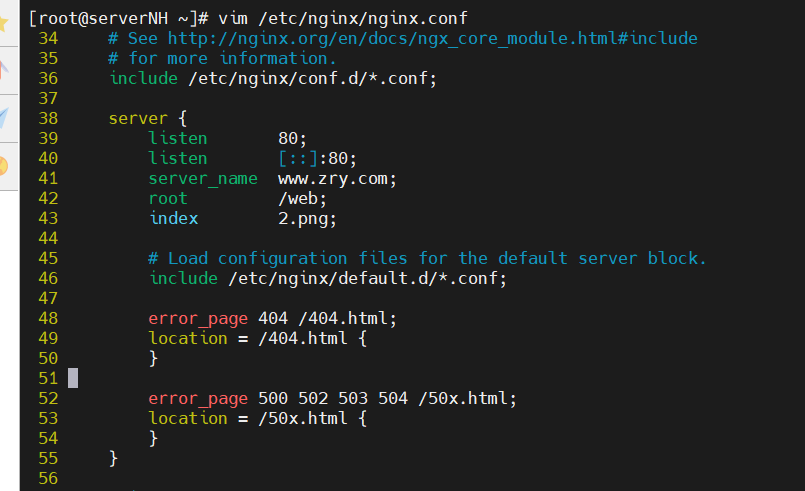The height and width of the screenshot is (491, 805).
Task: Click the 'server {' block opening line
Action: pos(148,119)
